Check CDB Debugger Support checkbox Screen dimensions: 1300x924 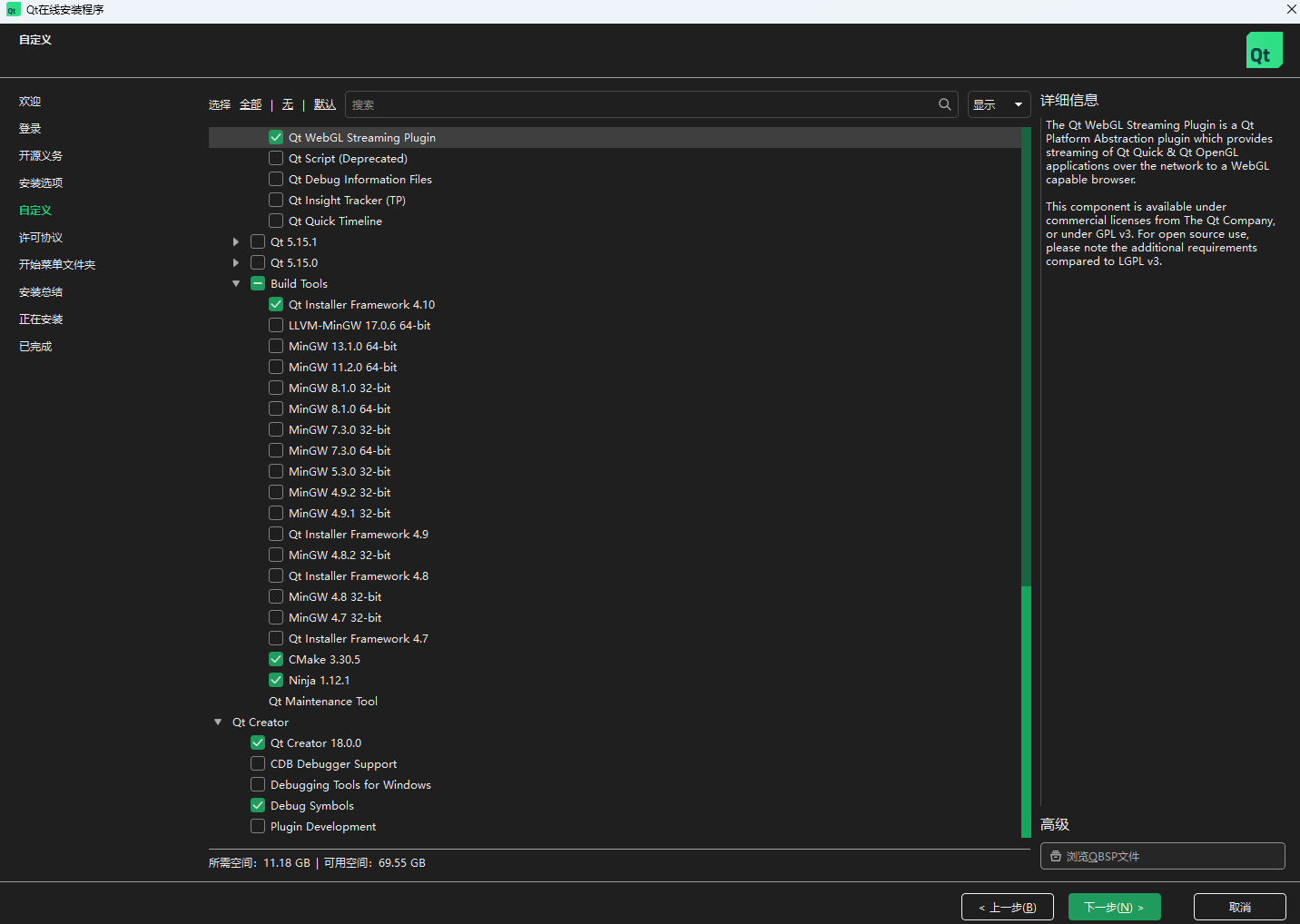pos(258,763)
